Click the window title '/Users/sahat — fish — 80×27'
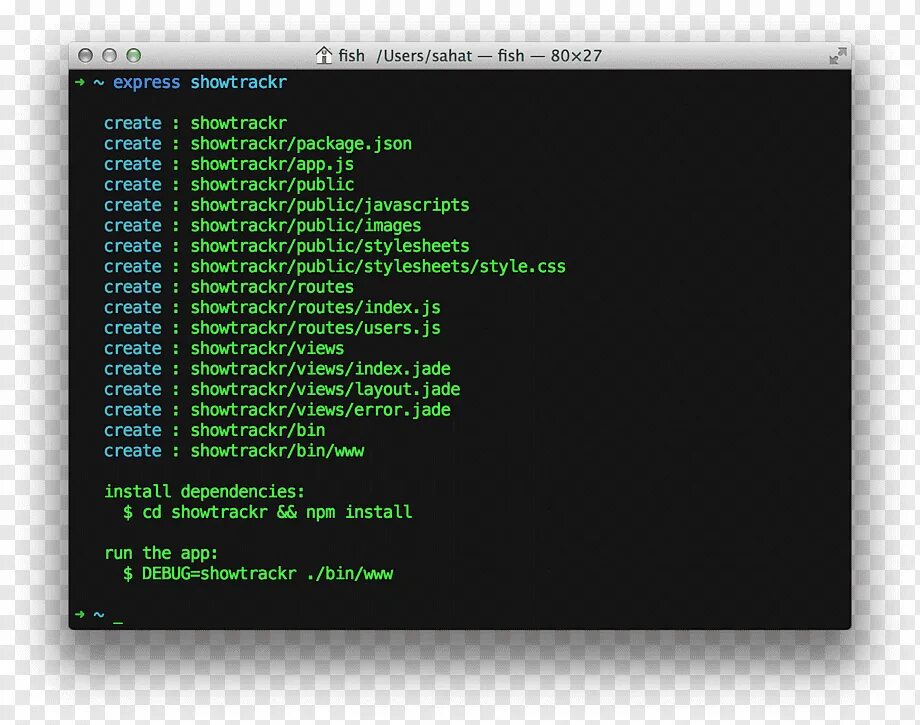Screen dimensions: 920x725 pos(489,56)
